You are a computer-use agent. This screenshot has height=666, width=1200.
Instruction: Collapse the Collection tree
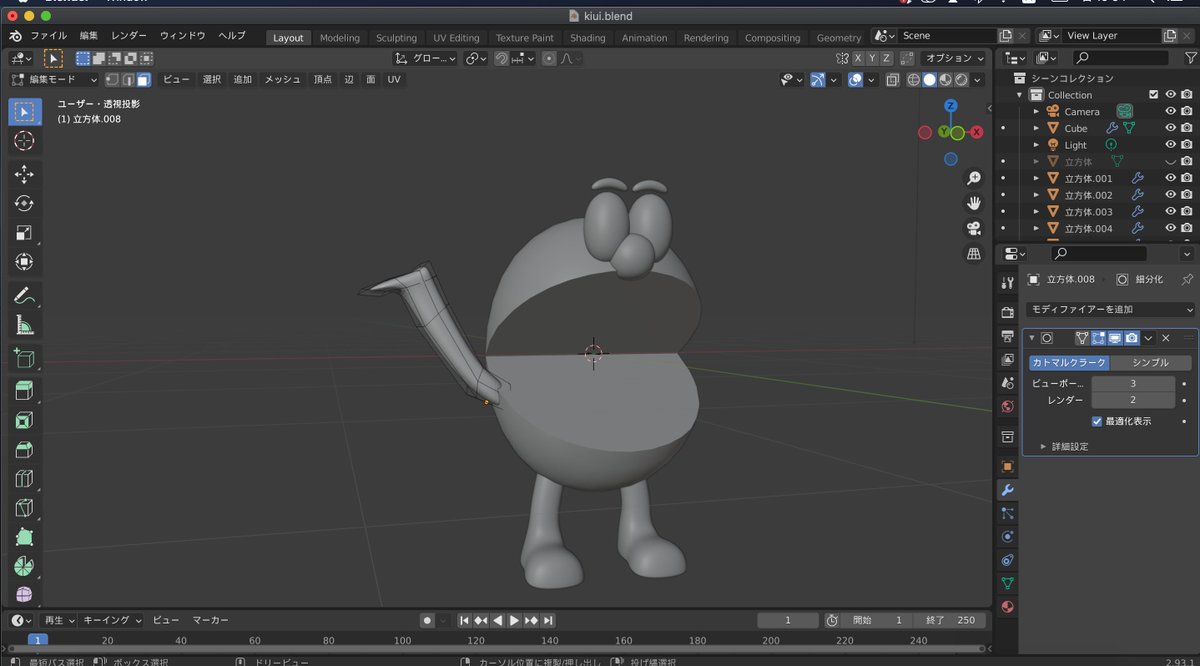point(1020,95)
